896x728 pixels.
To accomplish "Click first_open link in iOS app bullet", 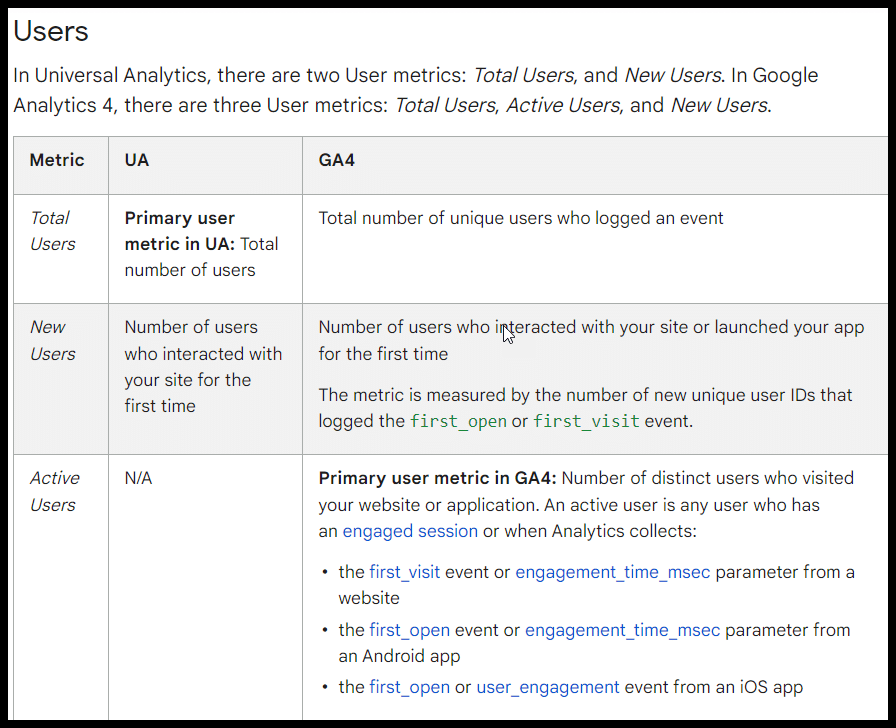I will pos(409,687).
